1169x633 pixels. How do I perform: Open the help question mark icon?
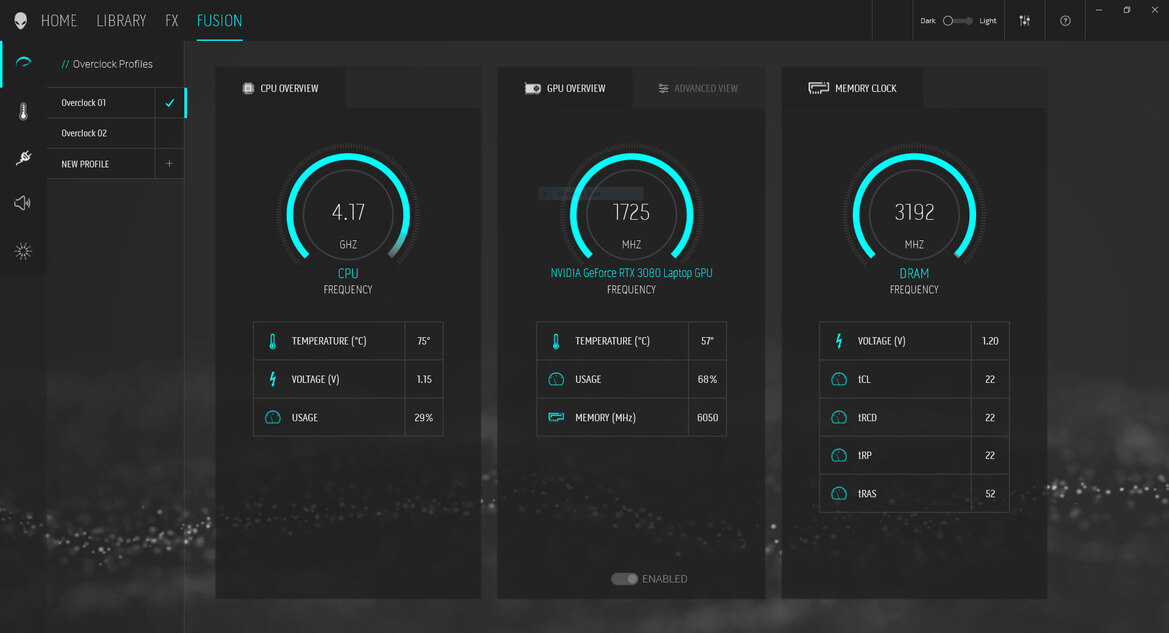[x=1065, y=21]
